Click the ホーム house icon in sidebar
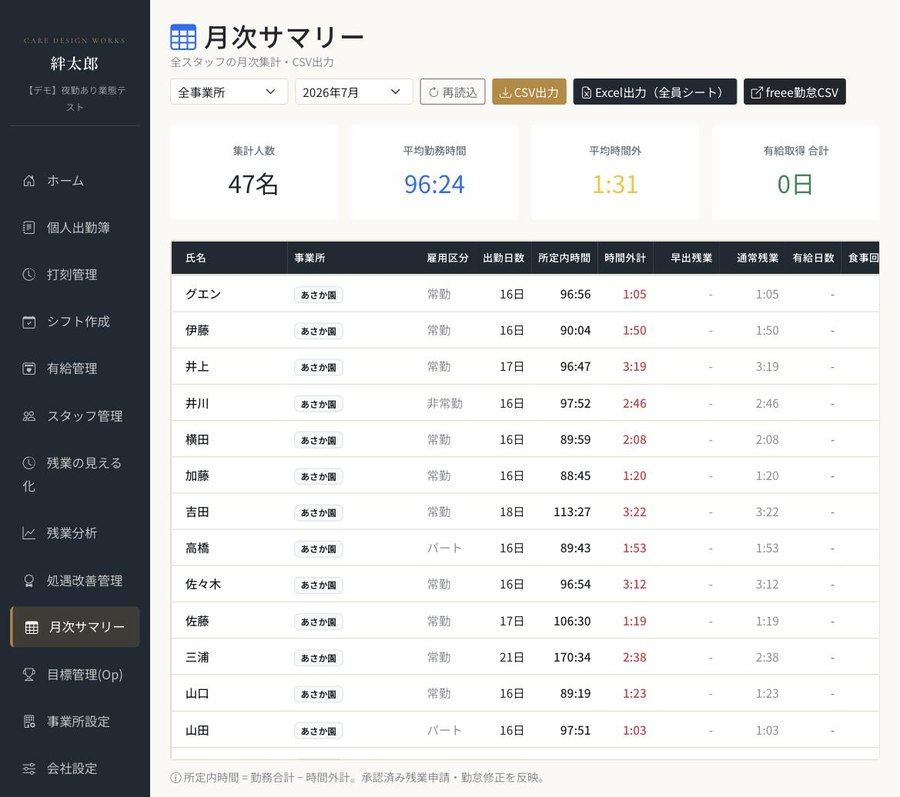The width and height of the screenshot is (900, 797). [29, 181]
